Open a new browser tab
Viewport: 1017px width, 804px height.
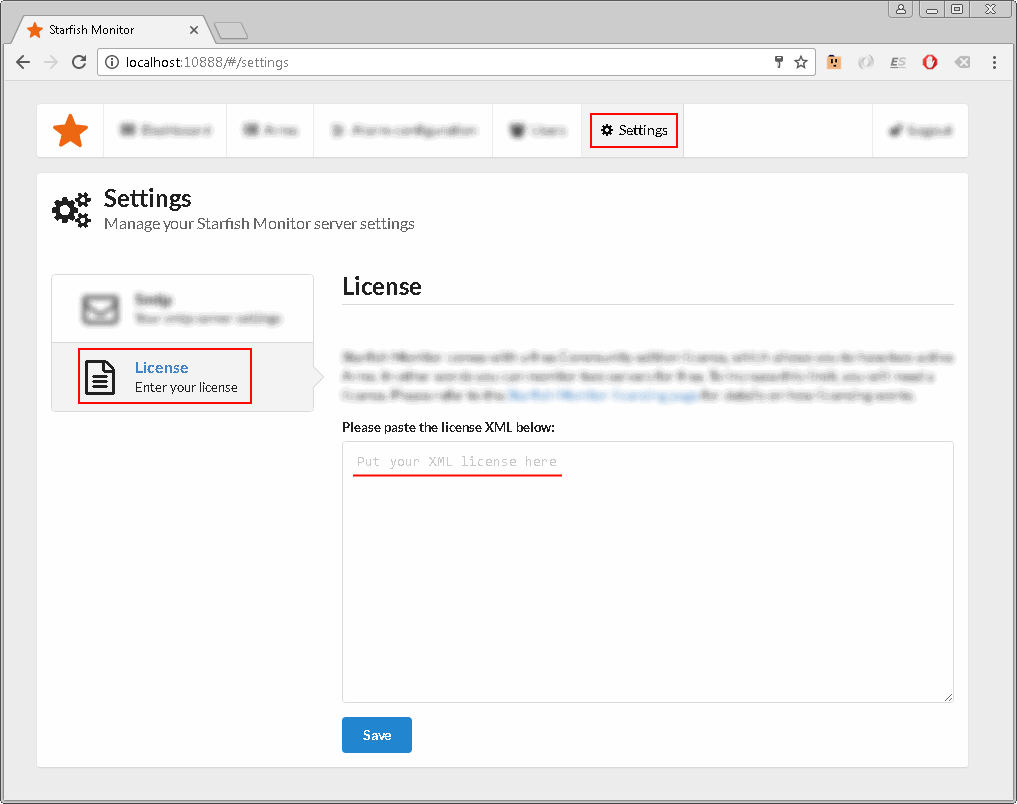[231, 30]
